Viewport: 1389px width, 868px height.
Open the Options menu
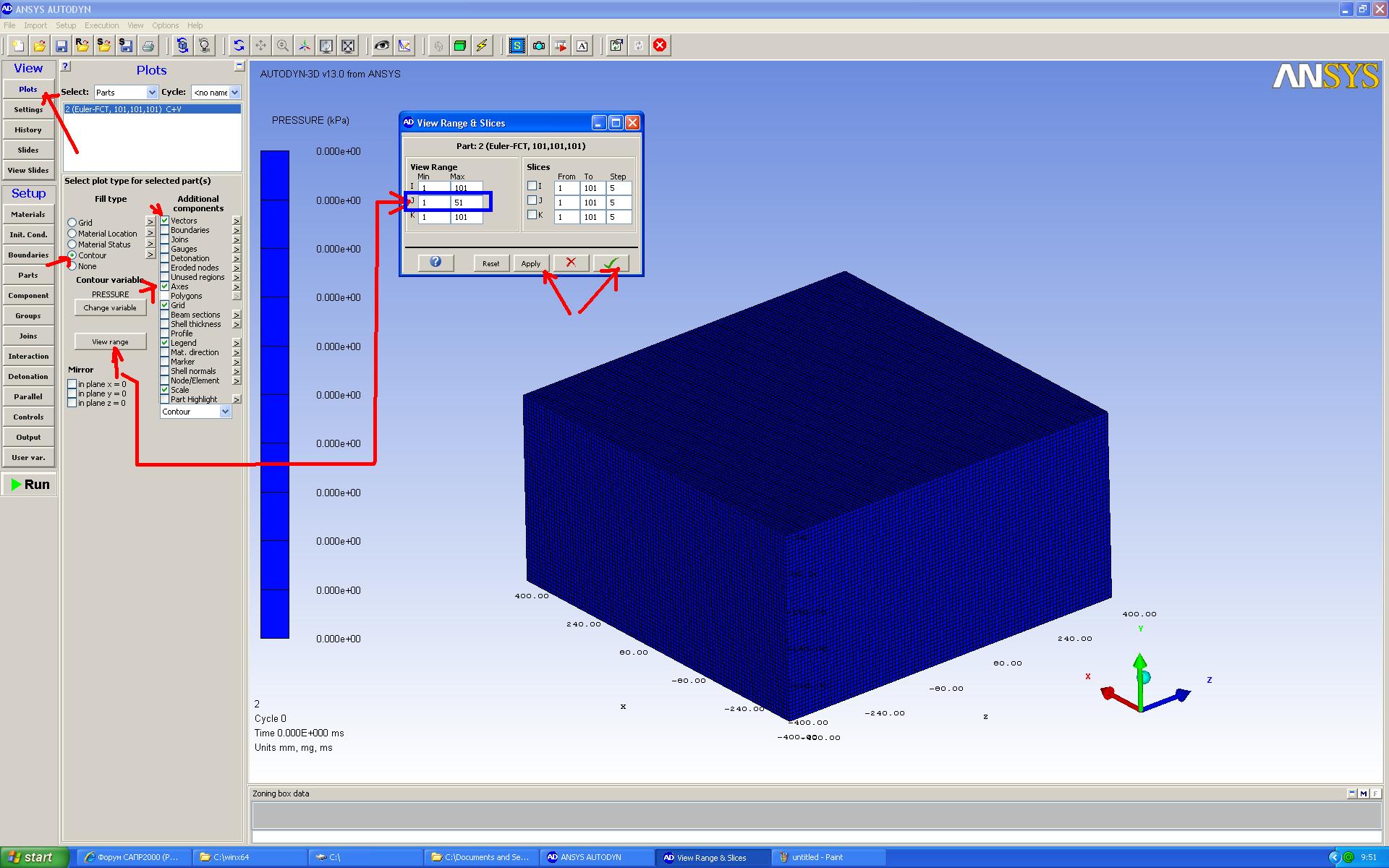coord(165,25)
